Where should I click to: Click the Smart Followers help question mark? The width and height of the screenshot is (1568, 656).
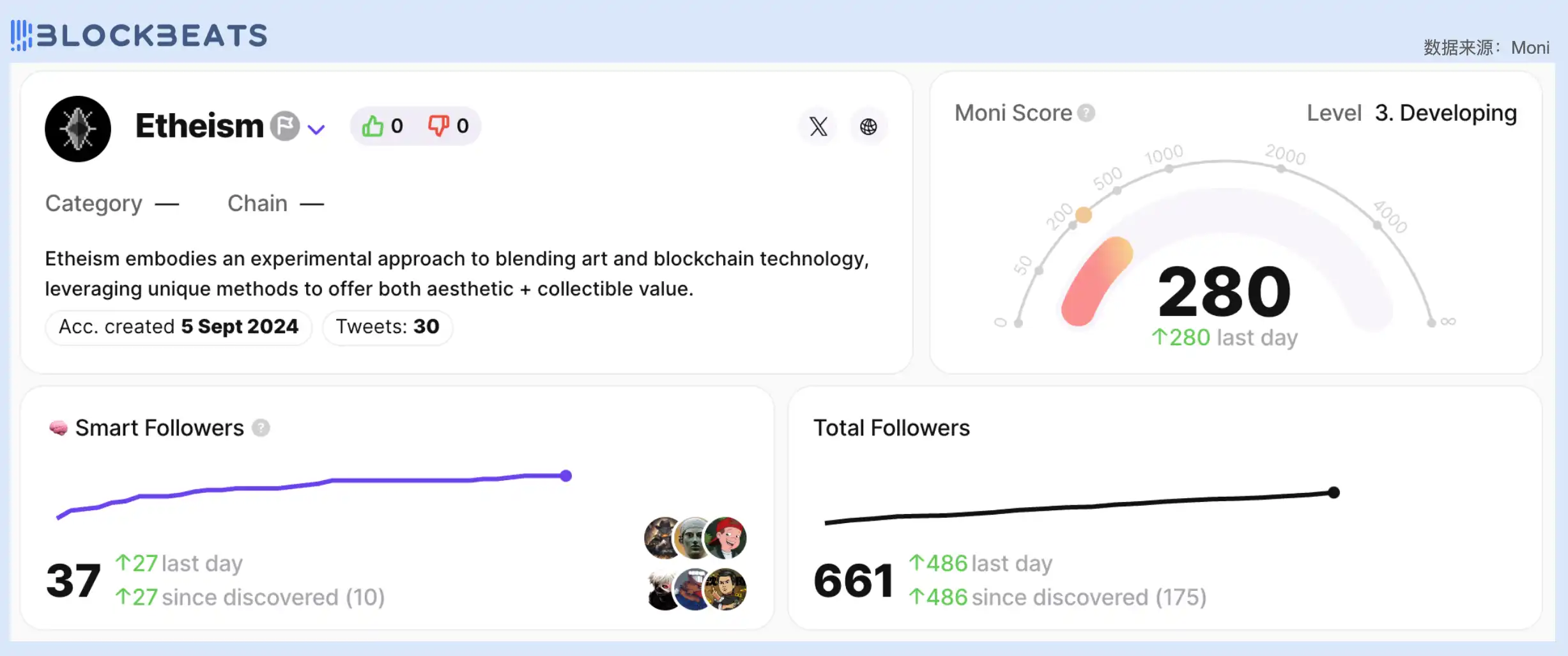point(261,428)
